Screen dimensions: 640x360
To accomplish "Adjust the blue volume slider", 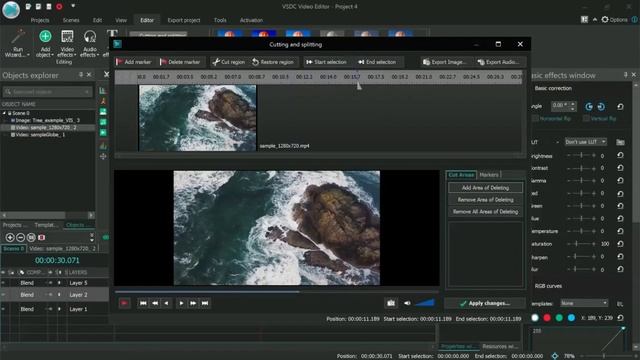I will tap(425, 302).
